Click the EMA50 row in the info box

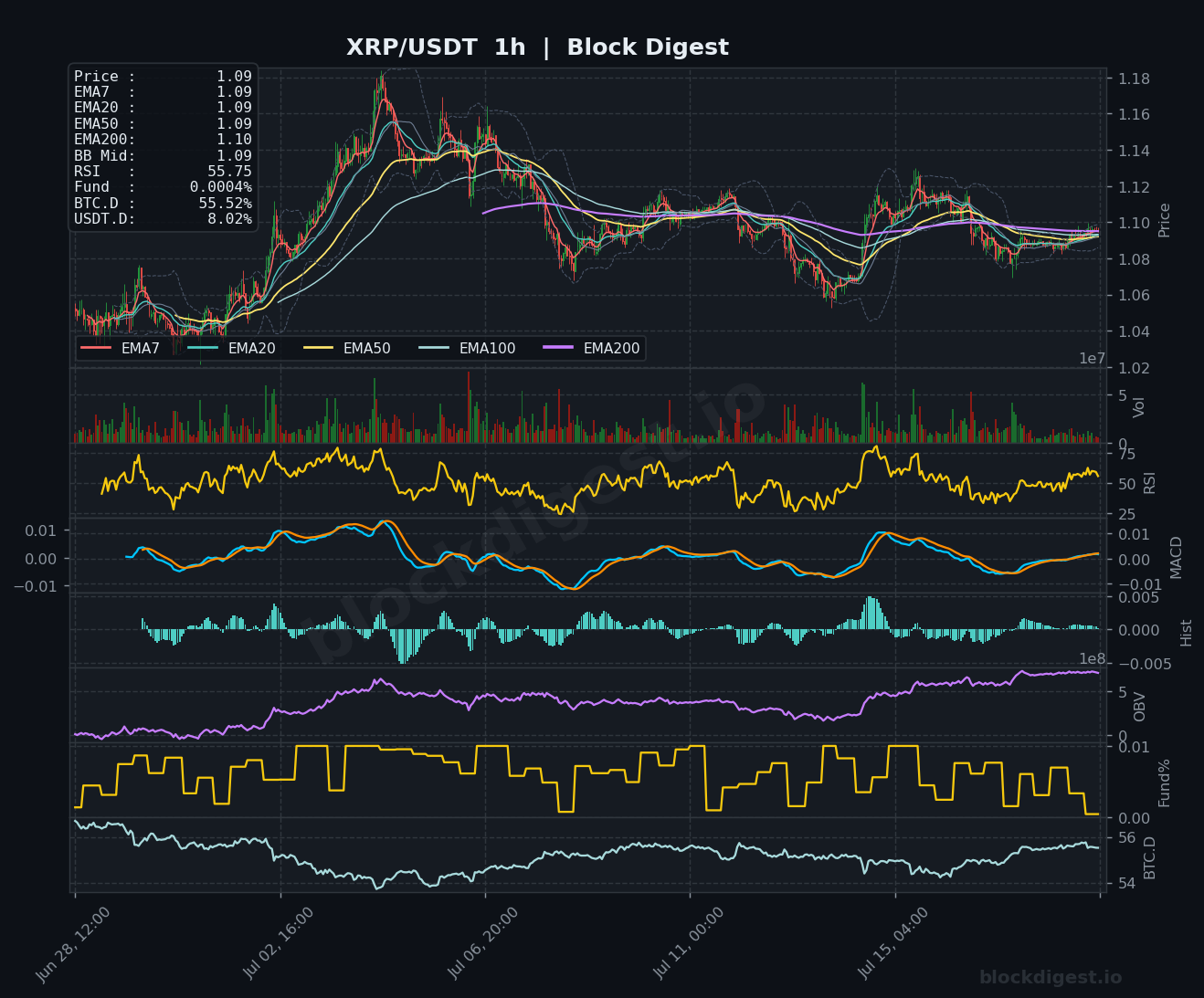click(x=163, y=124)
